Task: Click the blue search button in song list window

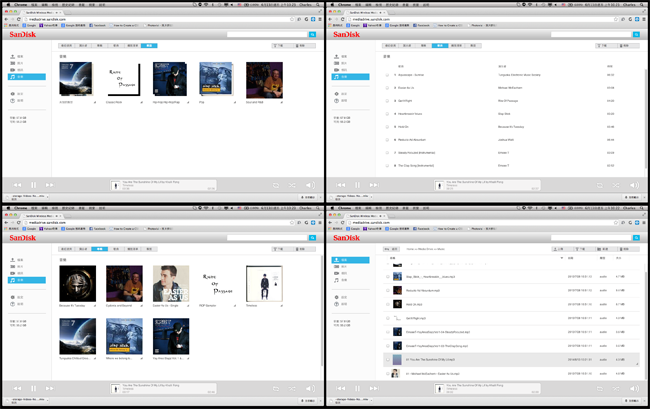Action: (x=636, y=34)
